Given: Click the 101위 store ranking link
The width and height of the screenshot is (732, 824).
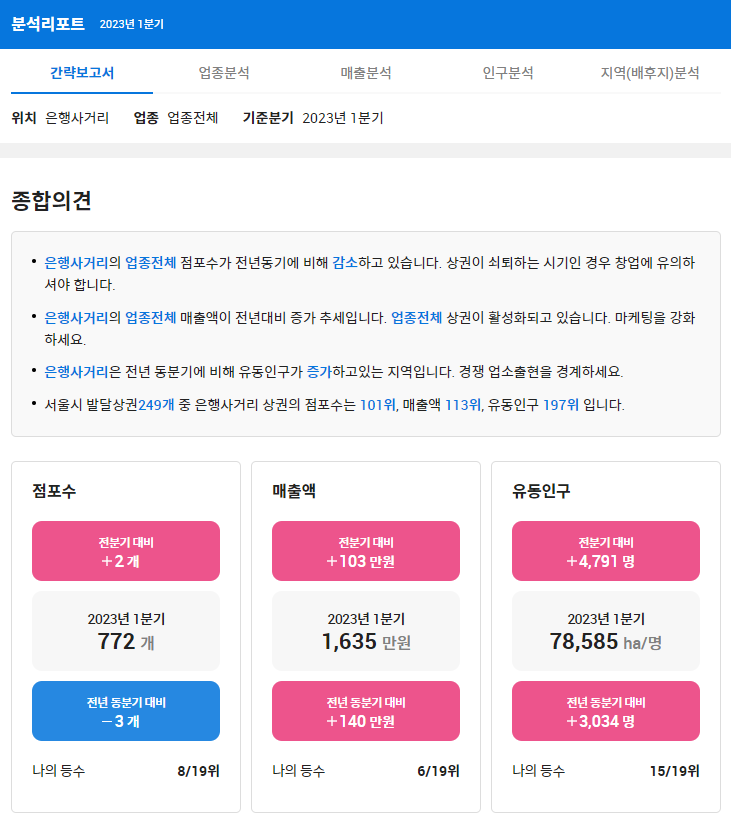Looking at the screenshot, I should click(377, 405).
